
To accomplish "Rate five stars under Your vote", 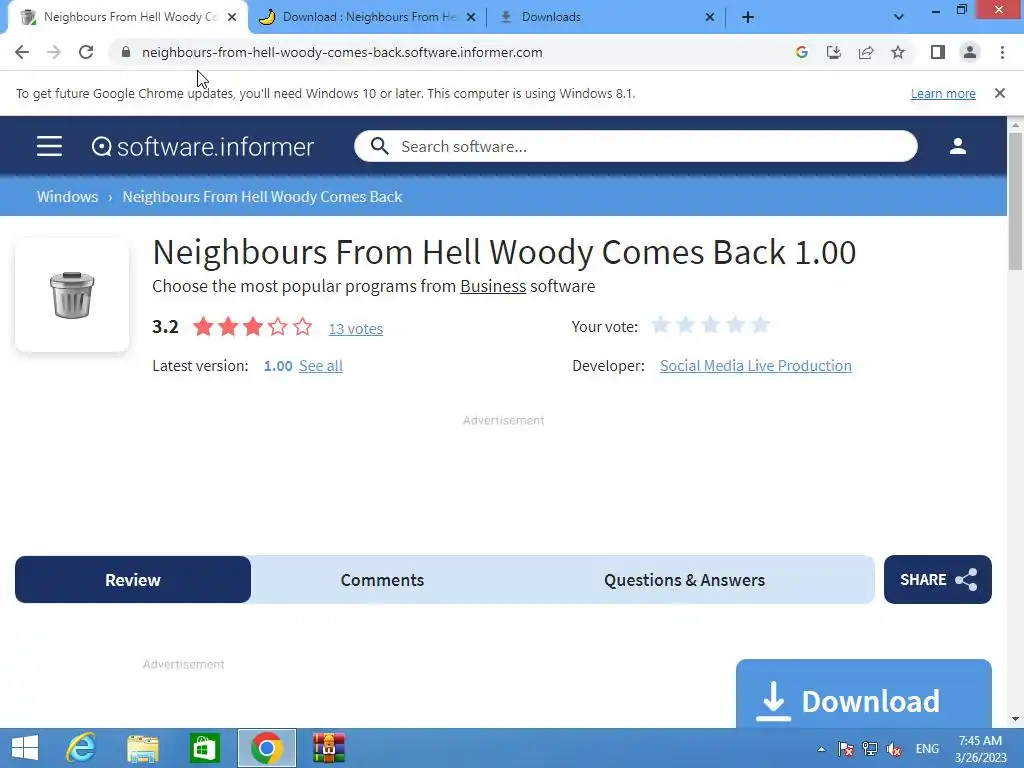I will click(x=760, y=325).
